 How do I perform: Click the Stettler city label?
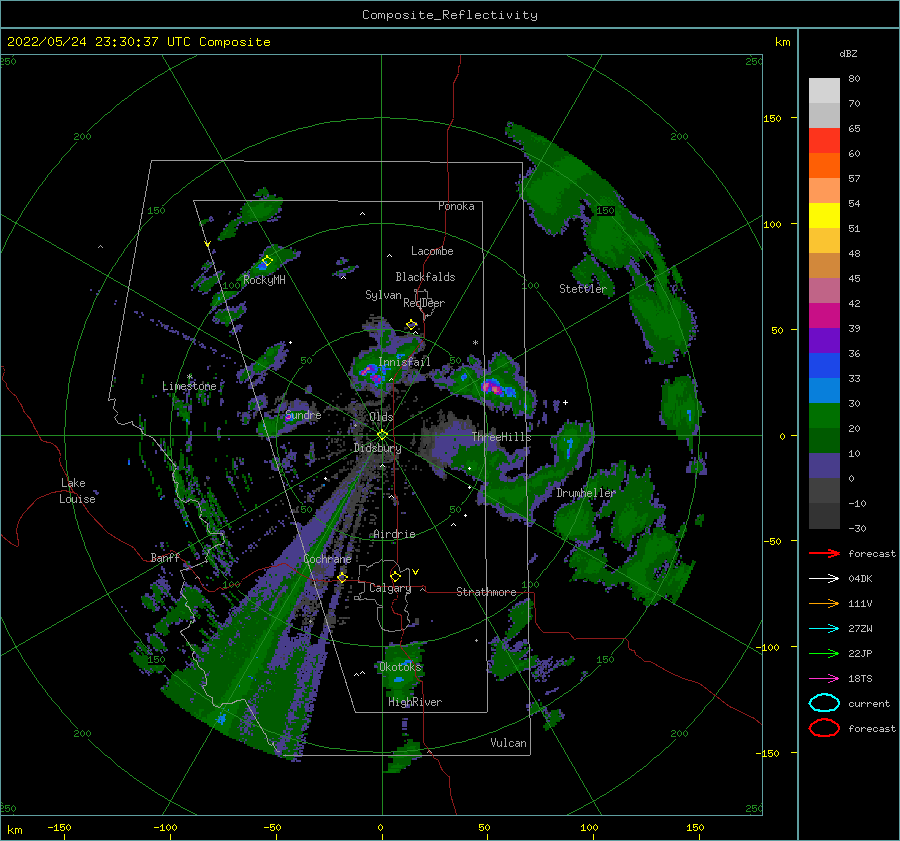click(583, 289)
